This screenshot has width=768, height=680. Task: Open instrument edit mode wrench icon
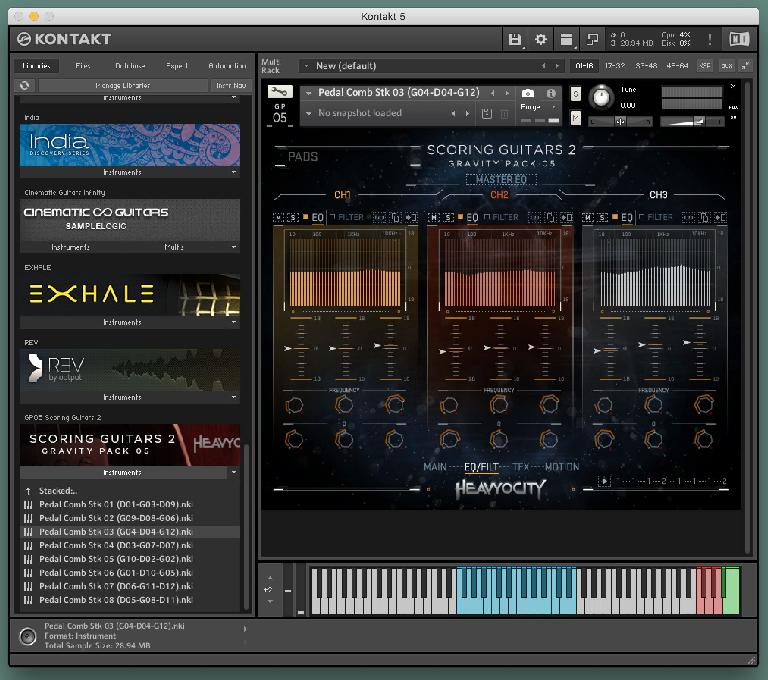[x=280, y=92]
